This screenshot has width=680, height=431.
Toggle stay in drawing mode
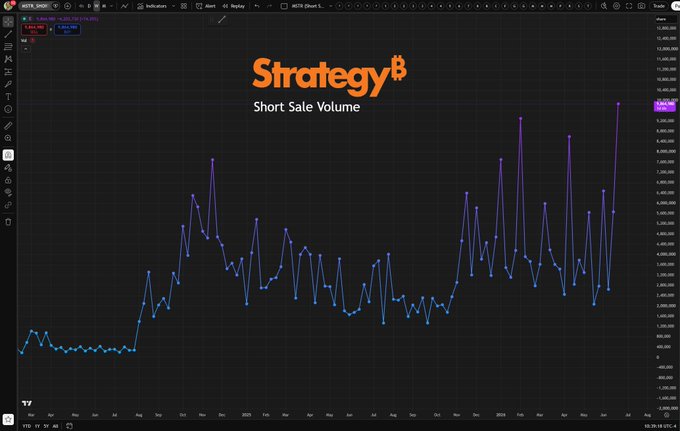click(8, 167)
